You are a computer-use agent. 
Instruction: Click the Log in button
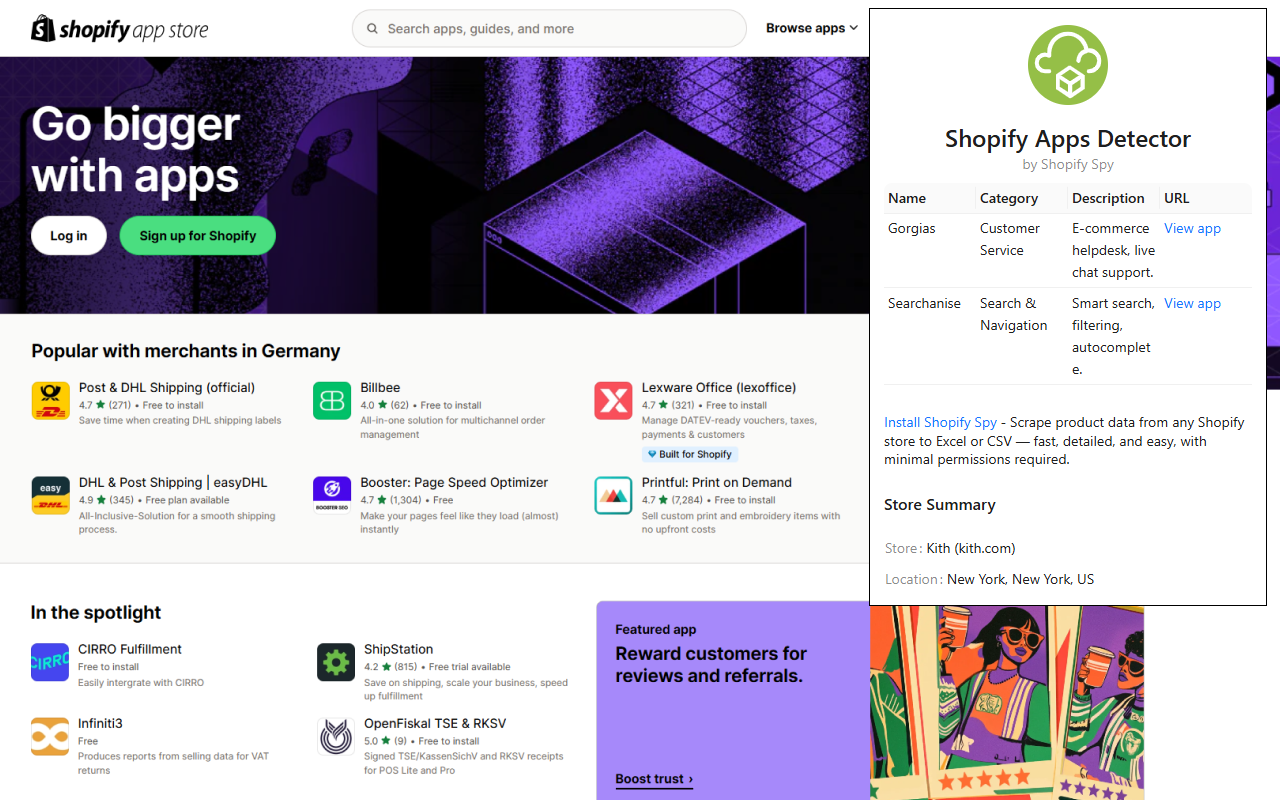(68, 235)
